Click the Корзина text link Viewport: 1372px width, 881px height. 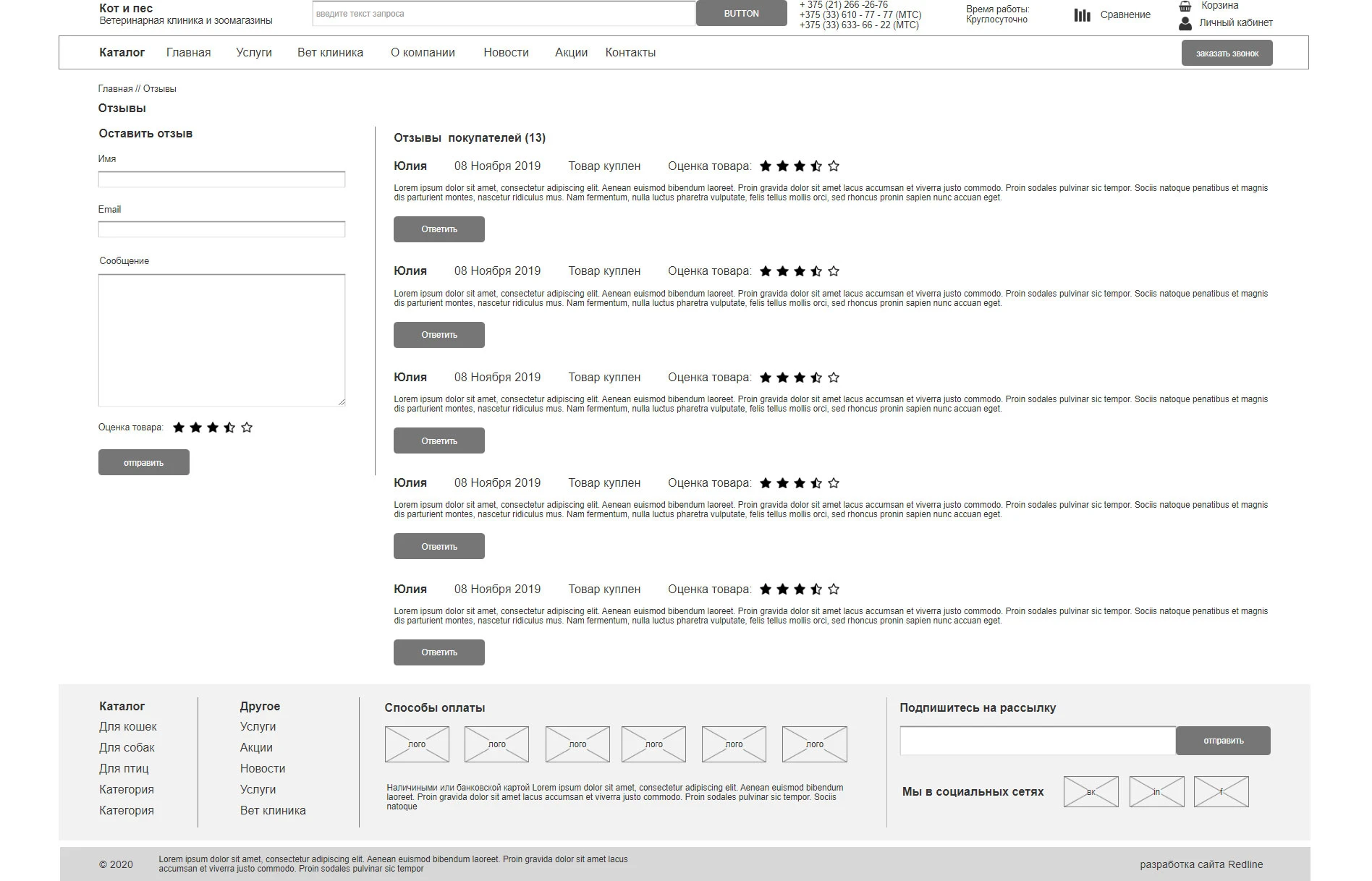point(1220,6)
